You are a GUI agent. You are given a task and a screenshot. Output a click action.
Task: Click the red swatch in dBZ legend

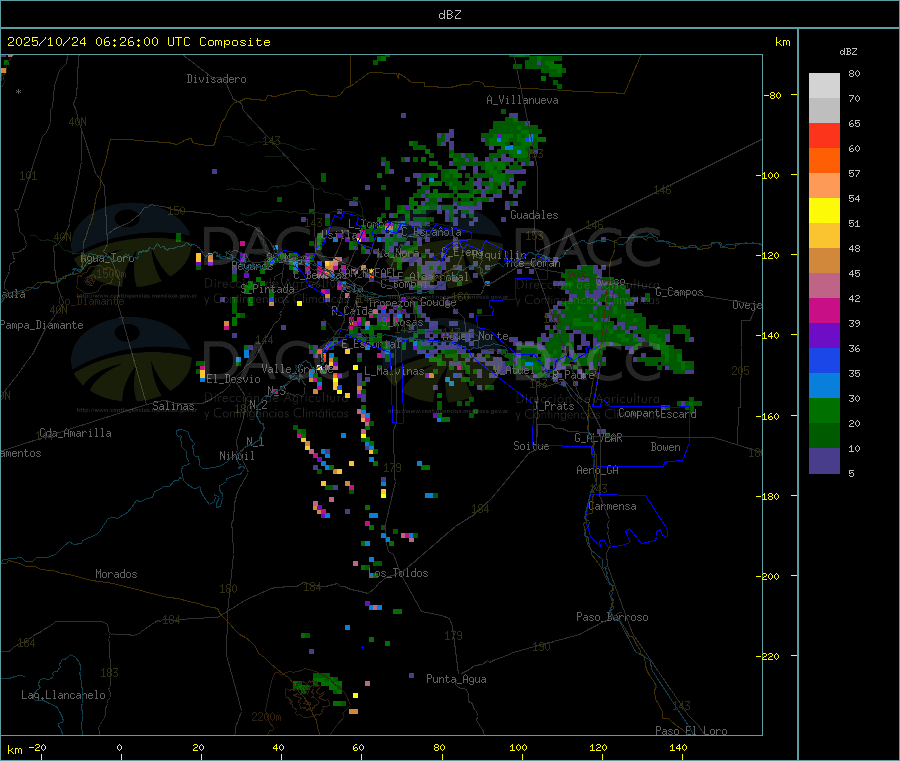point(824,135)
